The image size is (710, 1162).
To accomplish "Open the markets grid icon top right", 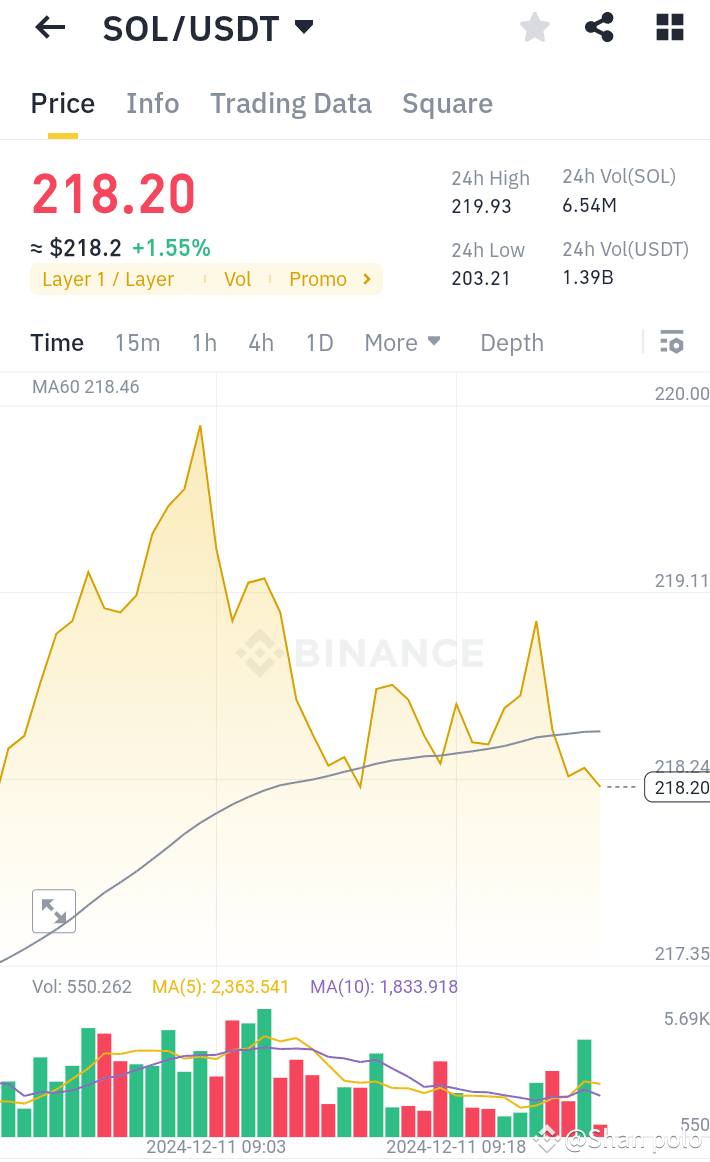I will pos(668,27).
